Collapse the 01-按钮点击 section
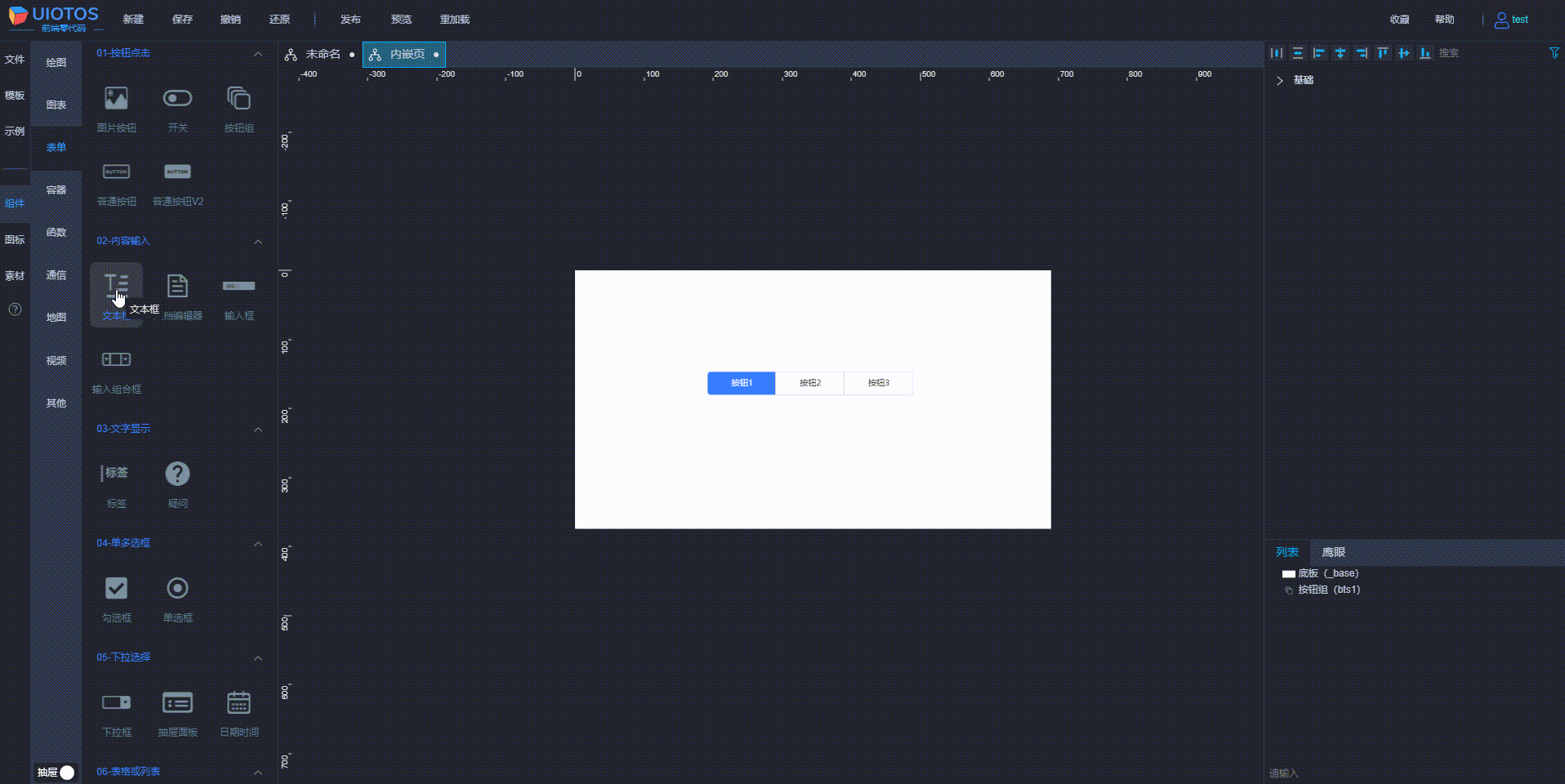Image resolution: width=1565 pixels, height=784 pixels. (x=258, y=53)
